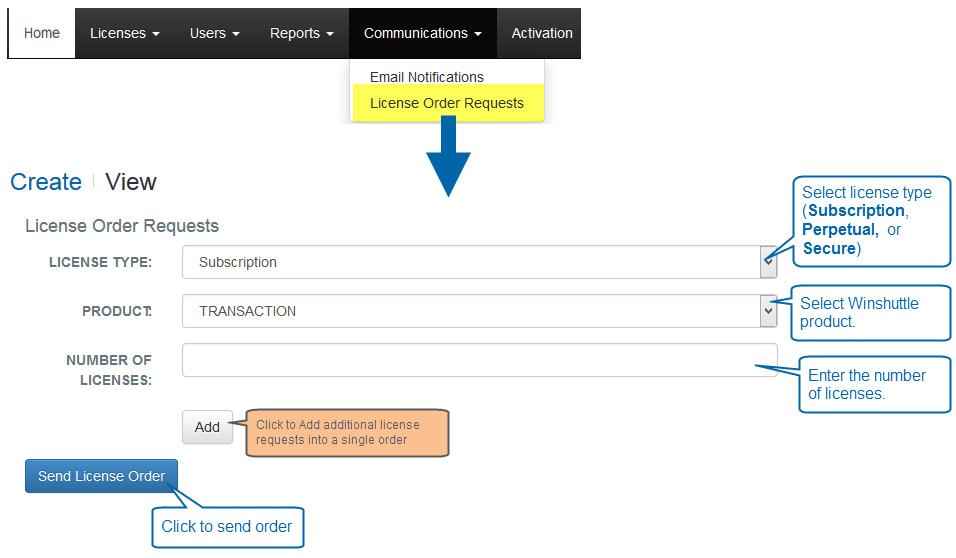956x558 pixels.
Task: Collapse the Communications menu
Action: pyautogui.click(x=422, y=33)
